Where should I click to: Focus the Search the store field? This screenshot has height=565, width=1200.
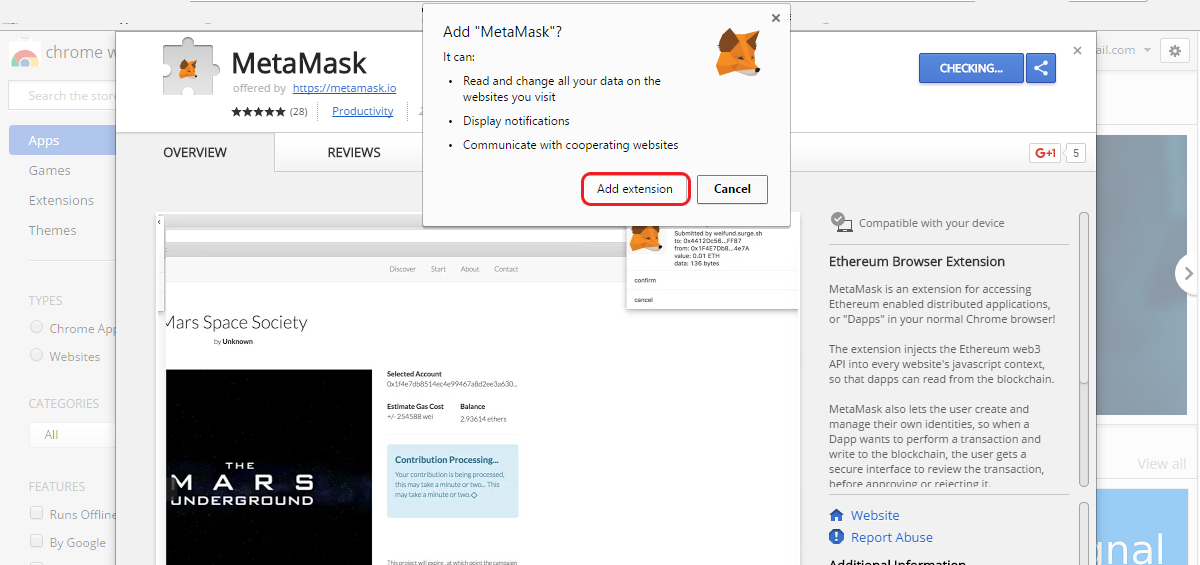62,95
